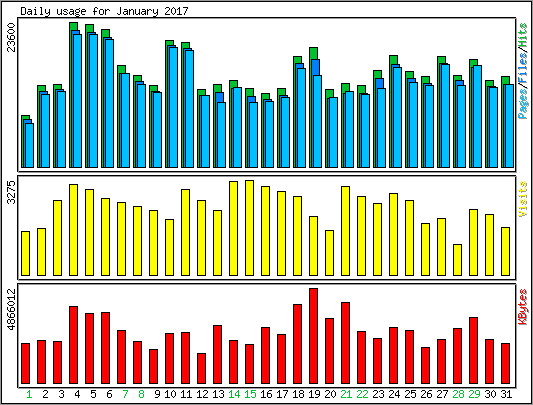Click day label '31' on the bottom axis
The width and height of the screenshot is (533, 405).
(506, 394)
